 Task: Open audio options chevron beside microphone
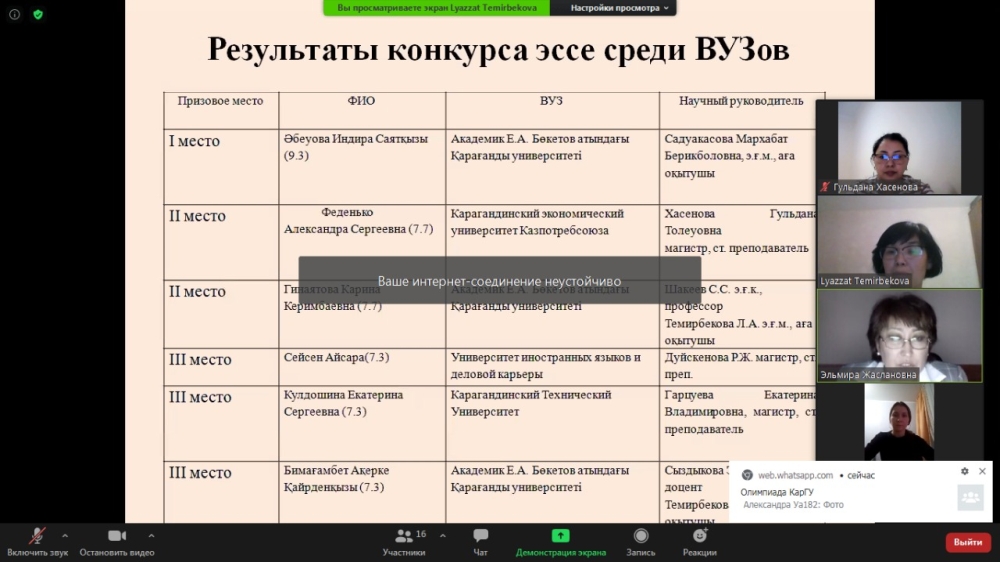point(65,535)
